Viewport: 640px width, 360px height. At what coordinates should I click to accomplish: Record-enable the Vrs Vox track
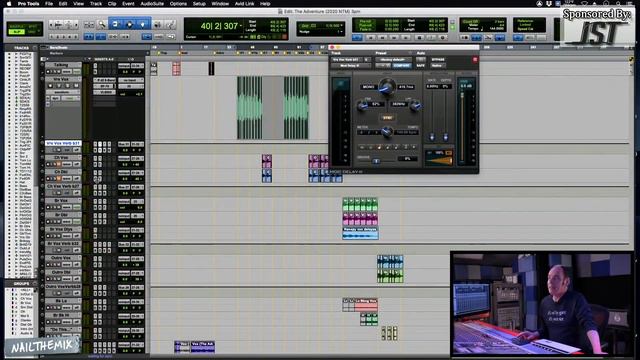pos(51,86)
